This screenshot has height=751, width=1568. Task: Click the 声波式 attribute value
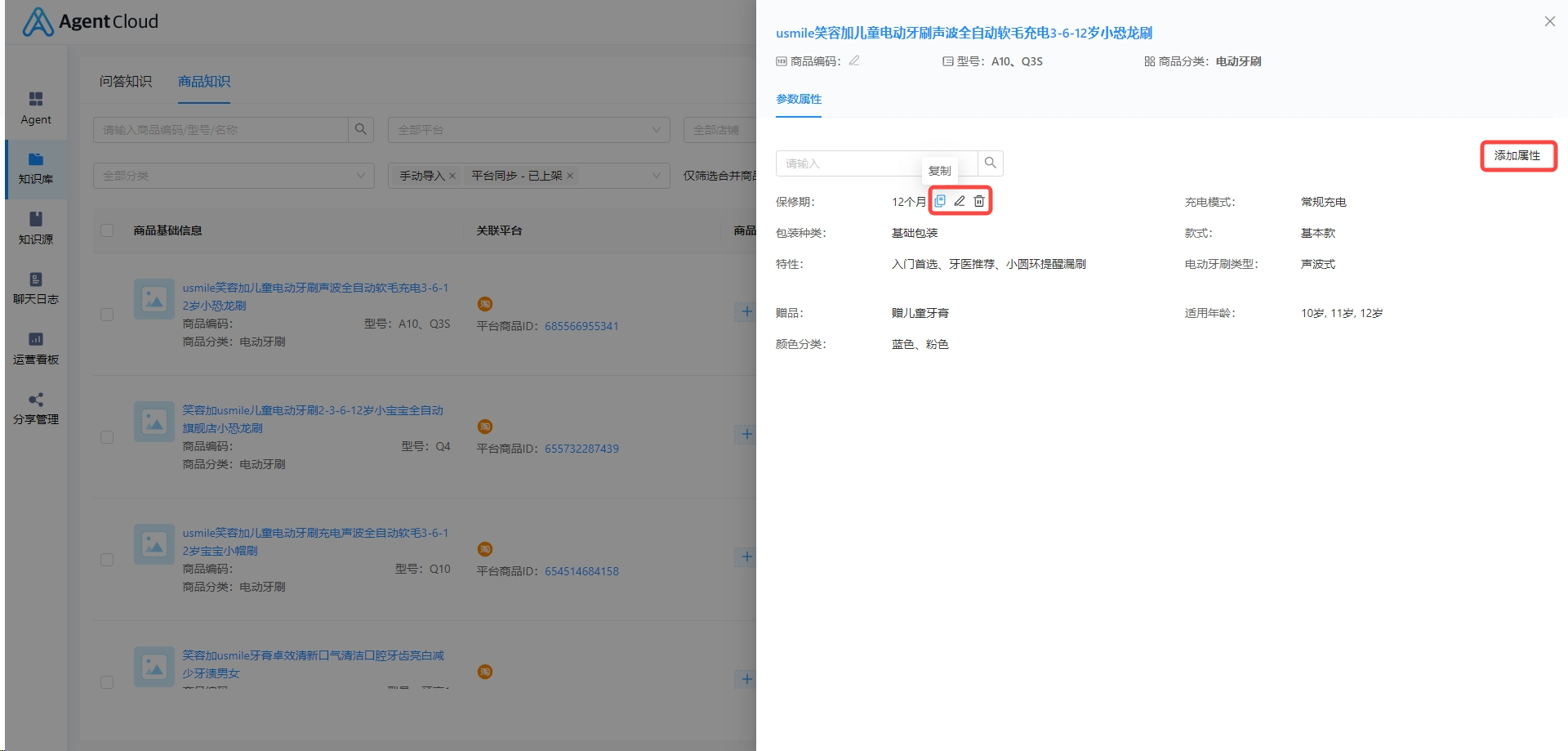pos(1318,264)
